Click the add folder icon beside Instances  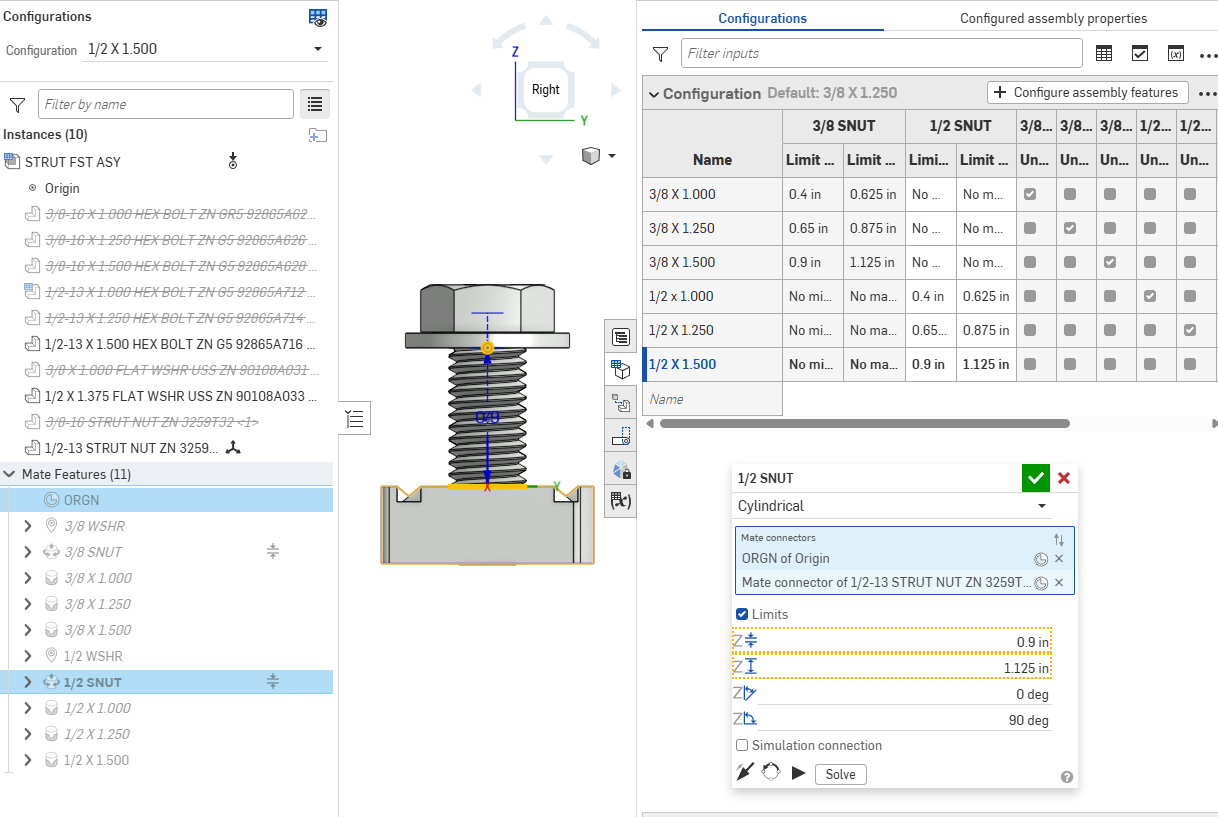point(318,135)
